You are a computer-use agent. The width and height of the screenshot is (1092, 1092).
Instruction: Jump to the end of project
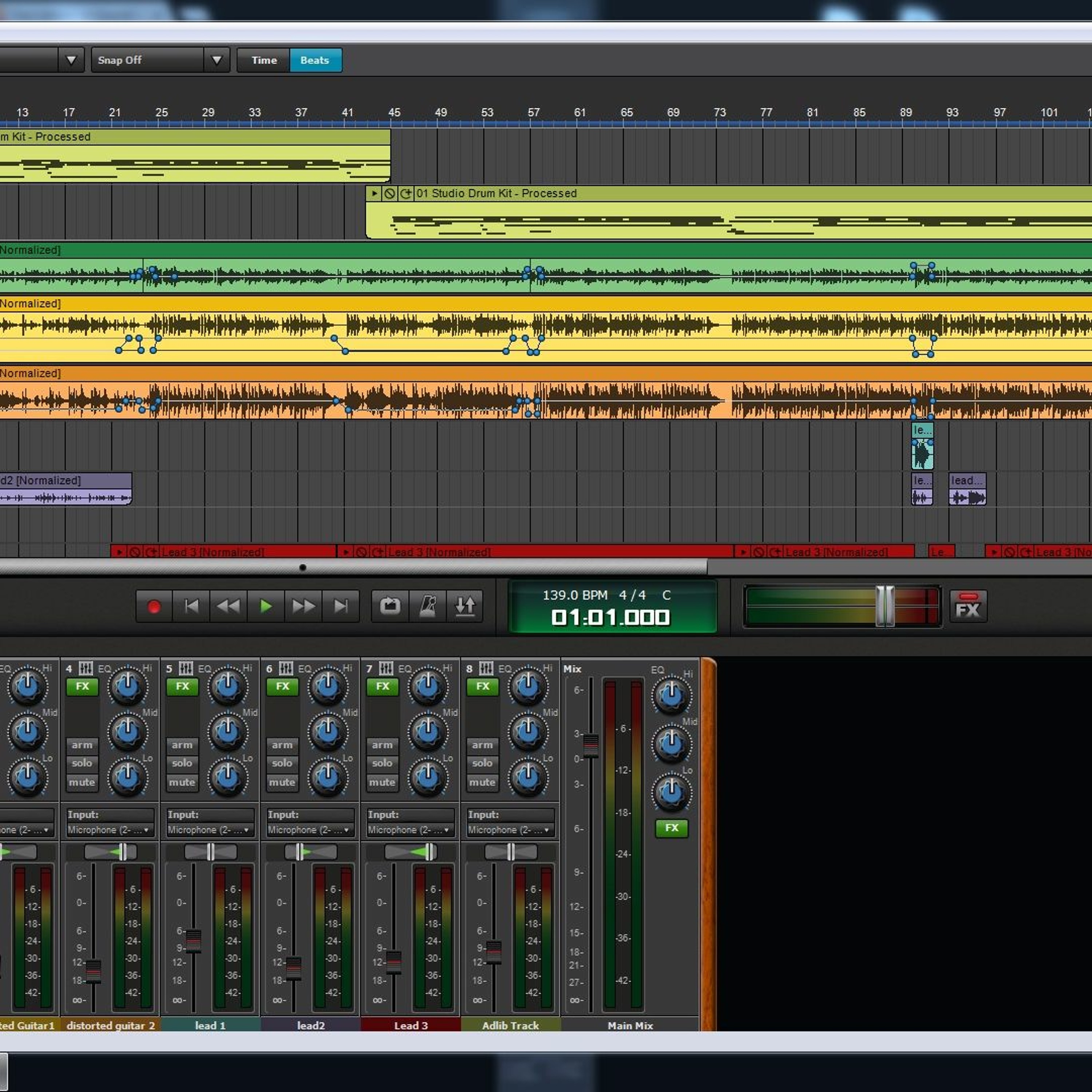[341, 606]
